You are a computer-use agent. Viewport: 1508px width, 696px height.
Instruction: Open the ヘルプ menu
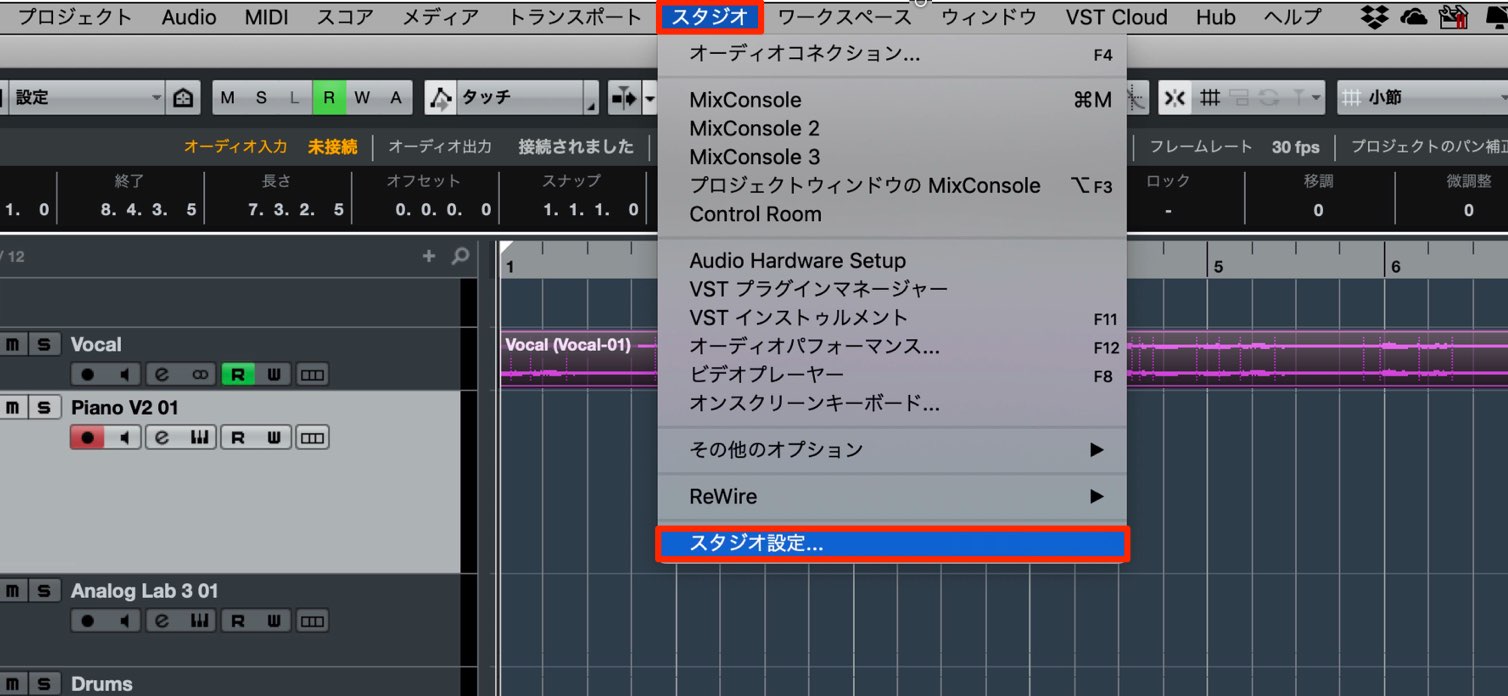click(x=1291, y=17)
